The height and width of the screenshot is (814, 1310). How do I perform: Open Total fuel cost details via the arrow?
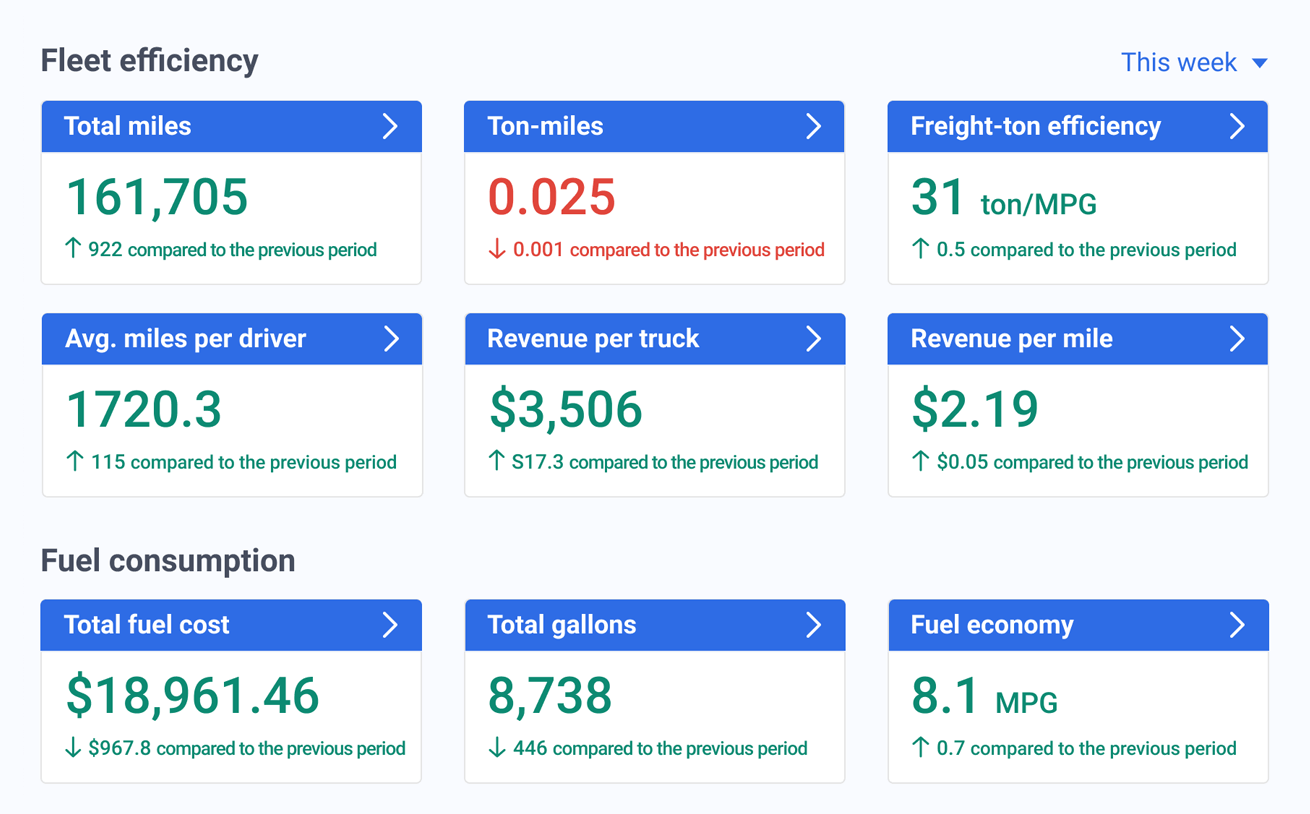click(x=390, y=625)
